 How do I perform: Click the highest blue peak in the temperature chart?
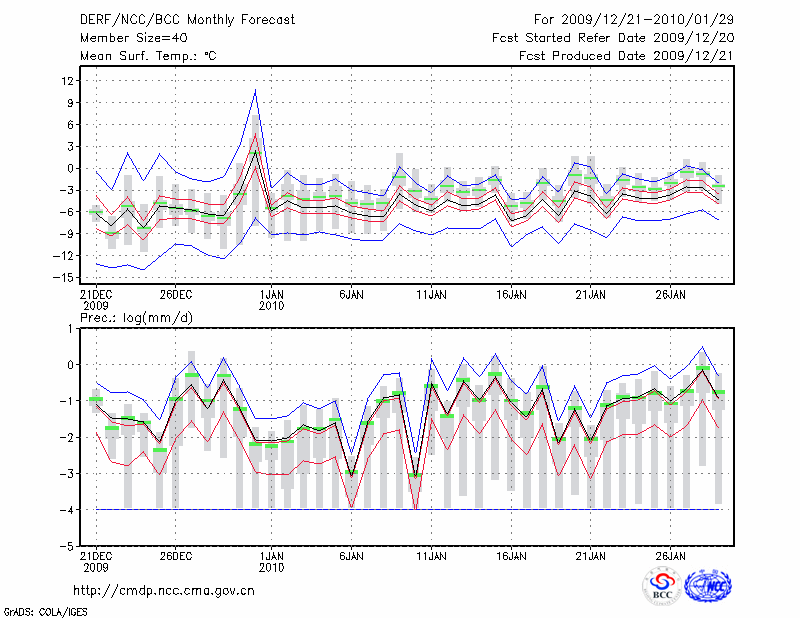[x=256, y=90]
